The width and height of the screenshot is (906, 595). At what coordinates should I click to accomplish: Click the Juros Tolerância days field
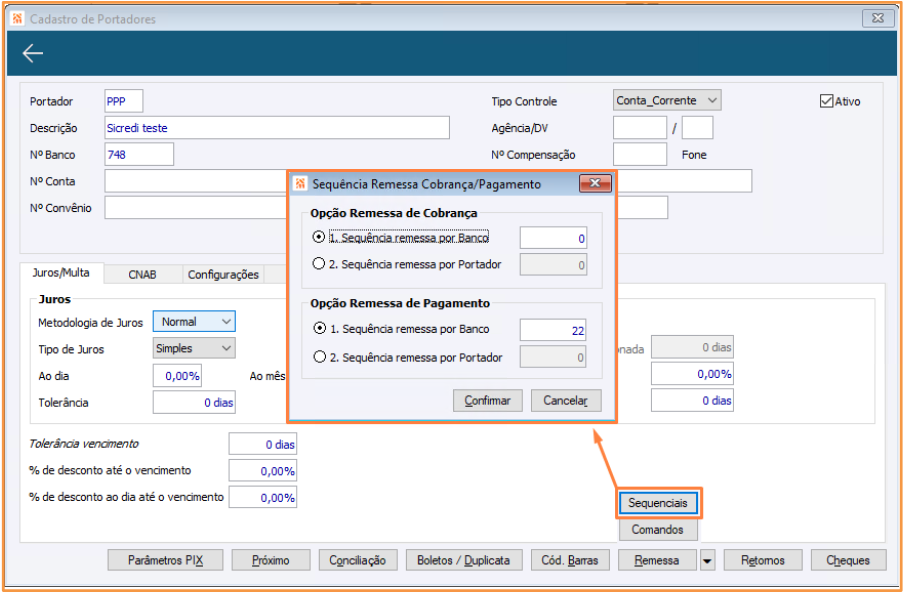194,403
